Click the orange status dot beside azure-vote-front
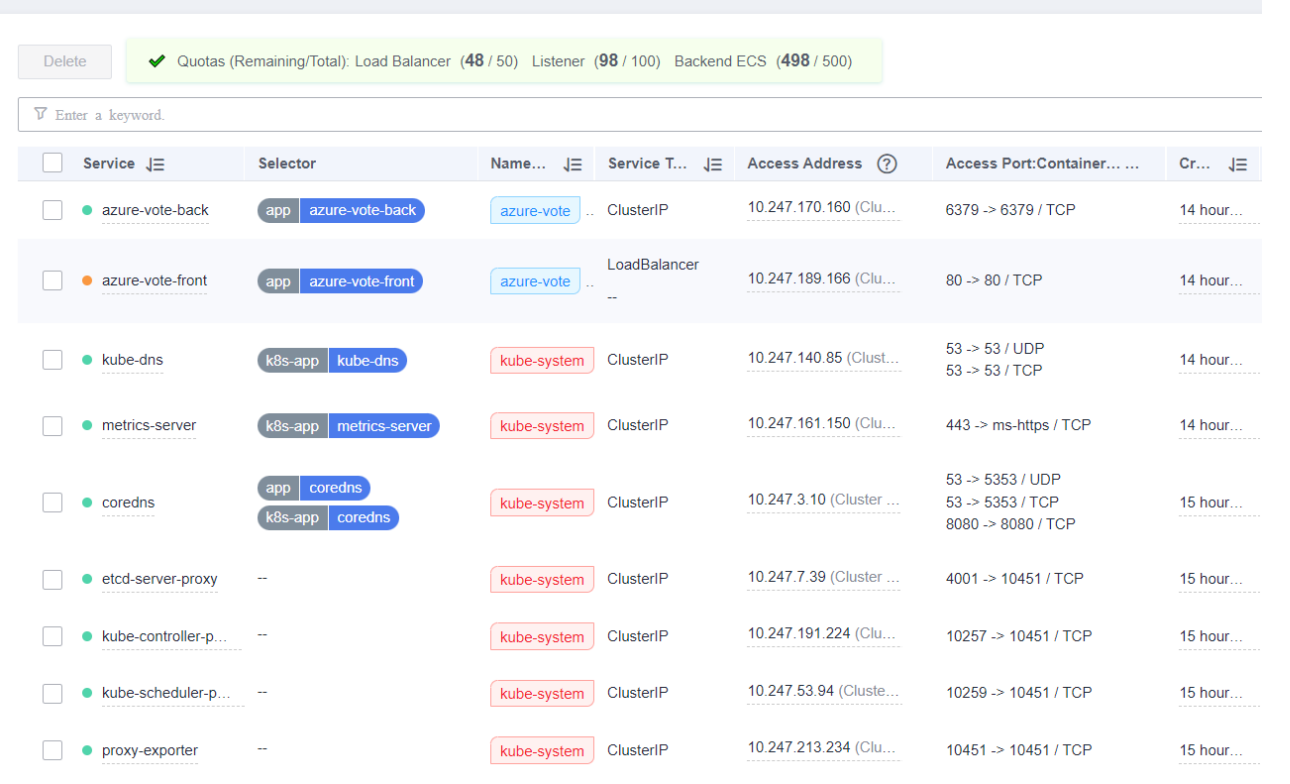 (x=87, y=281)
